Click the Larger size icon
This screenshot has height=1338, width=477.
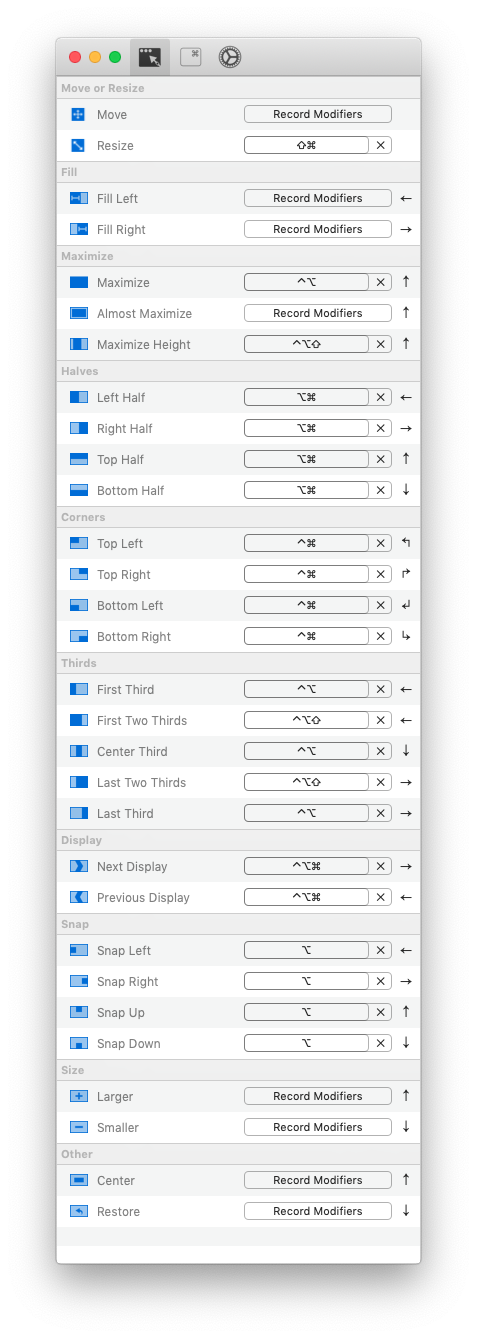pos(79,1096)
